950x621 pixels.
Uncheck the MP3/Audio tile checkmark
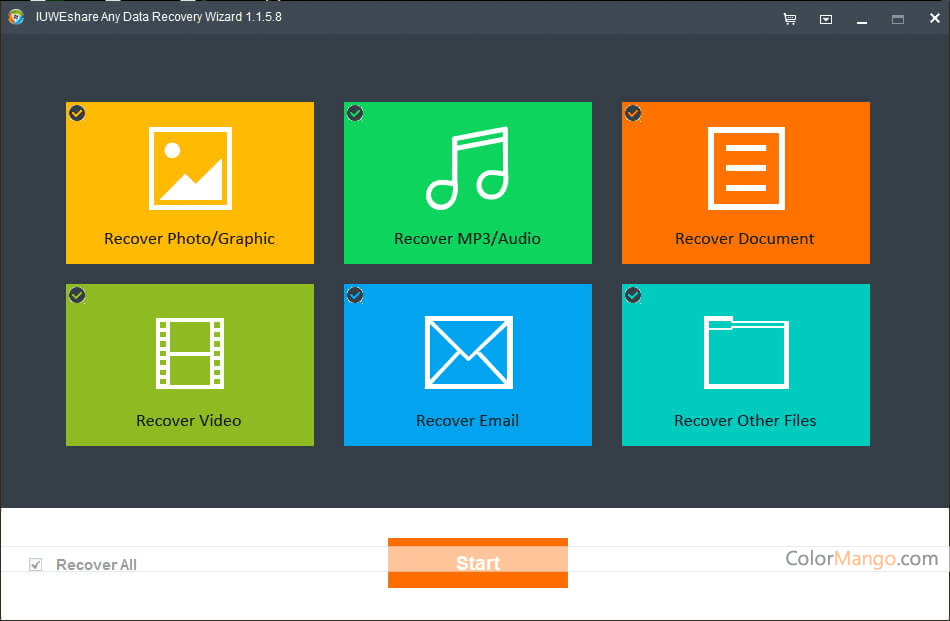[355, 113]
